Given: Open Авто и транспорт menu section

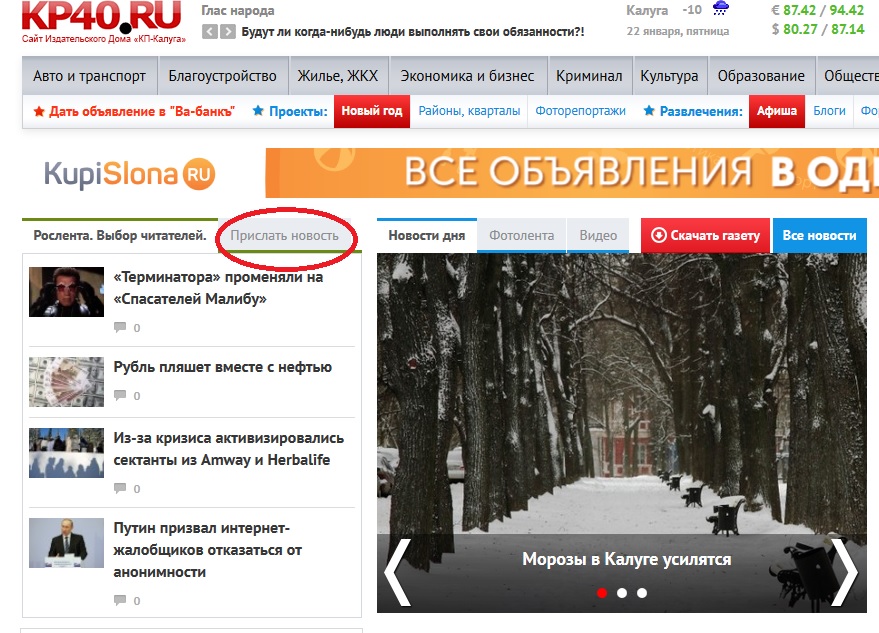Looking at the screenshot, I should pos(89,76).
